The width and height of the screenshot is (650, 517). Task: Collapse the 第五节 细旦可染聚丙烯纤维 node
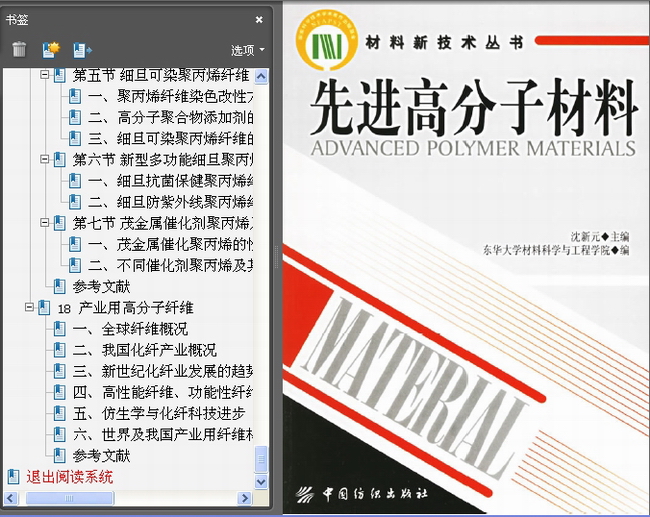click(x=44, y=75)
